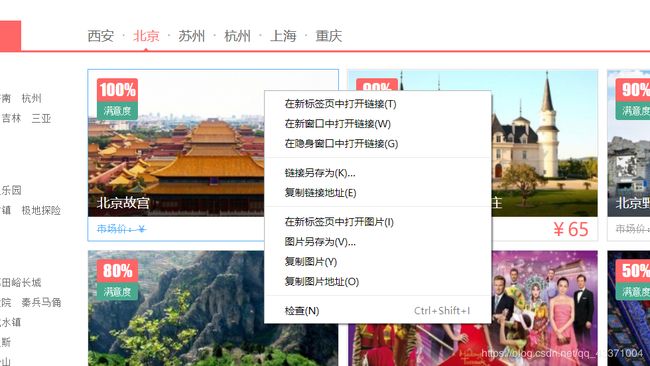This screenshot has height=366, width=650.
Task: Select 在隐身窗口中打开链接(G) menu entry
Action: 378,144
